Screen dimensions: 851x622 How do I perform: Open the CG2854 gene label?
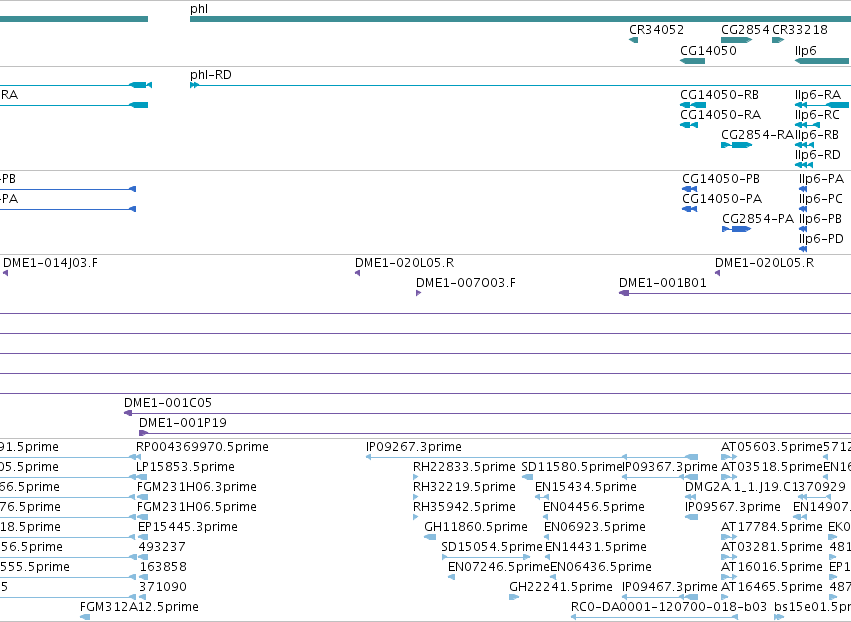tap(745, 30)
